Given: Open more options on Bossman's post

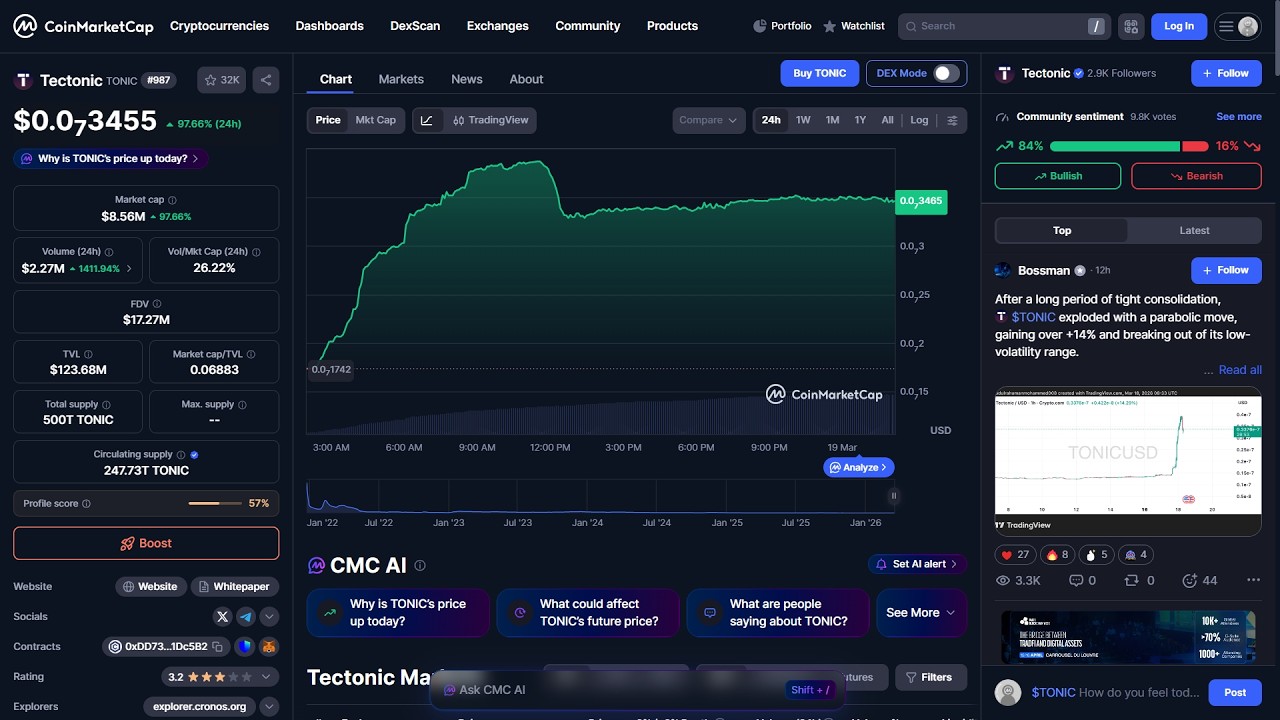Looking at the screenshot, I should pyautogui.click(x=1253, y=580).
